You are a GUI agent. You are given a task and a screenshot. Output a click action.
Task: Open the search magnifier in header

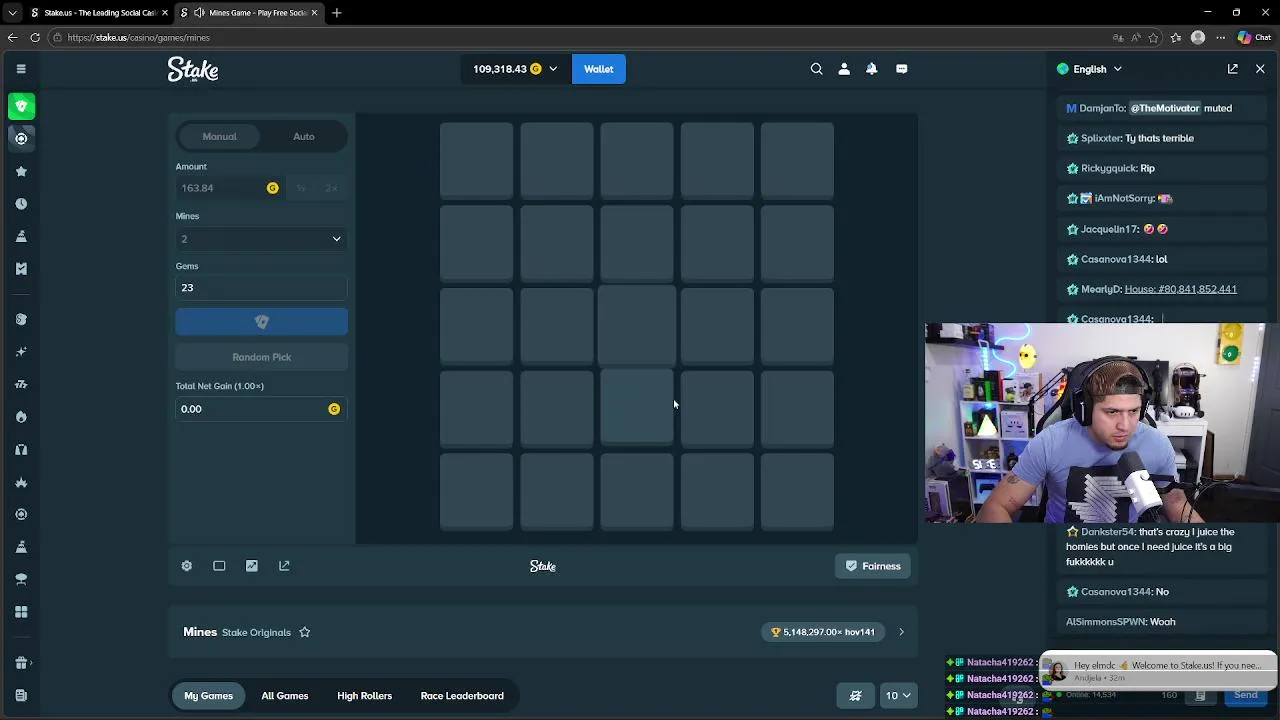coord(816,69)
